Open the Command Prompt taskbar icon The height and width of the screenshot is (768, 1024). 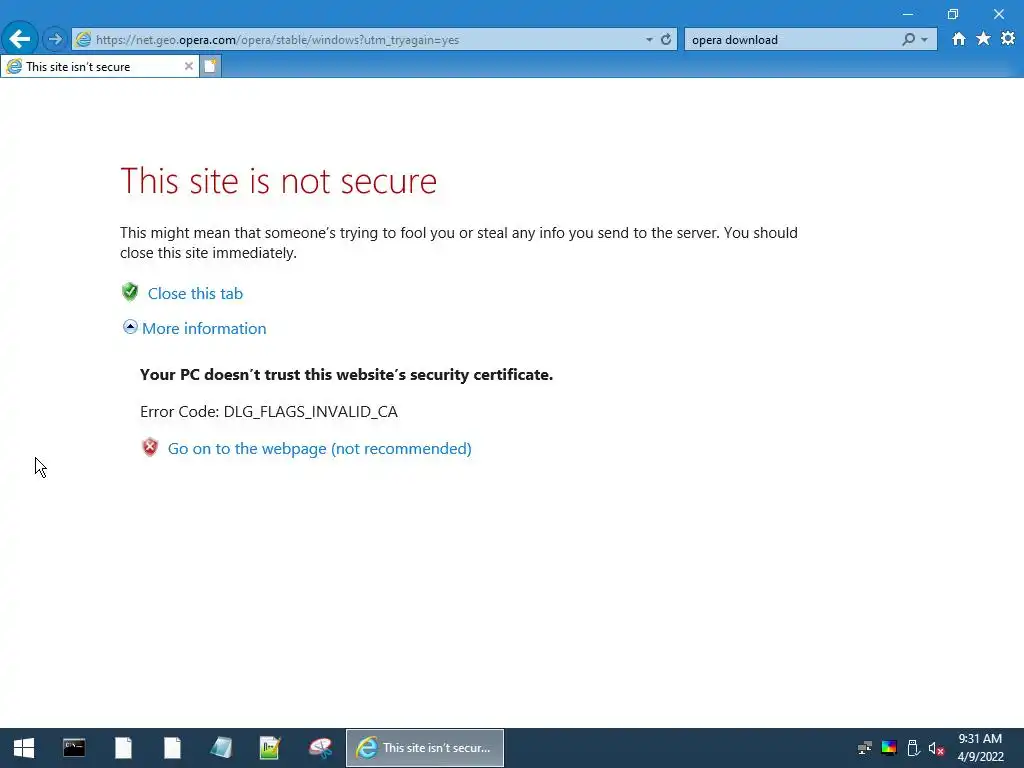point(74,748)
